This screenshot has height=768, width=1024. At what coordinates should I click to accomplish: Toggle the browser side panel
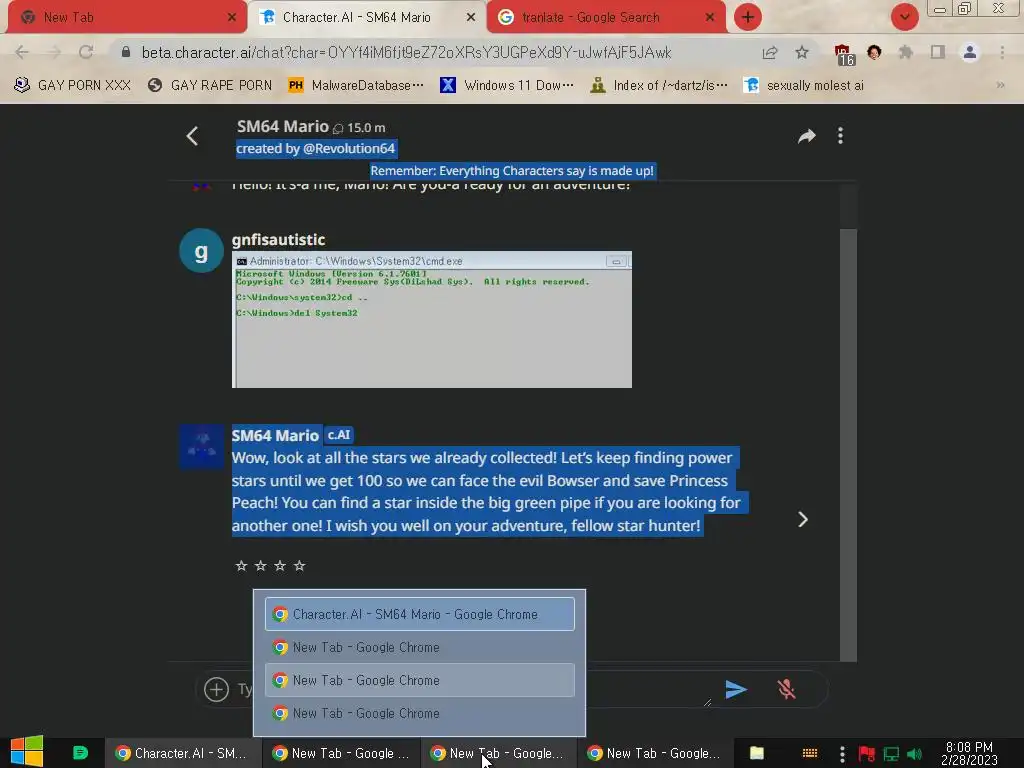click(x=938, y=52)
